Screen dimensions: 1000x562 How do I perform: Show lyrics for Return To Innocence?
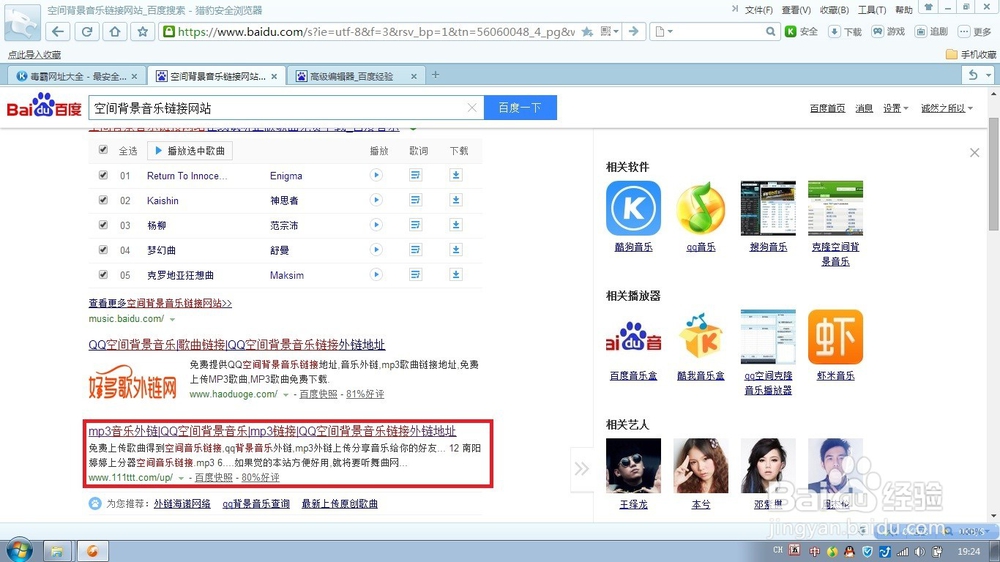pos(415,175)
